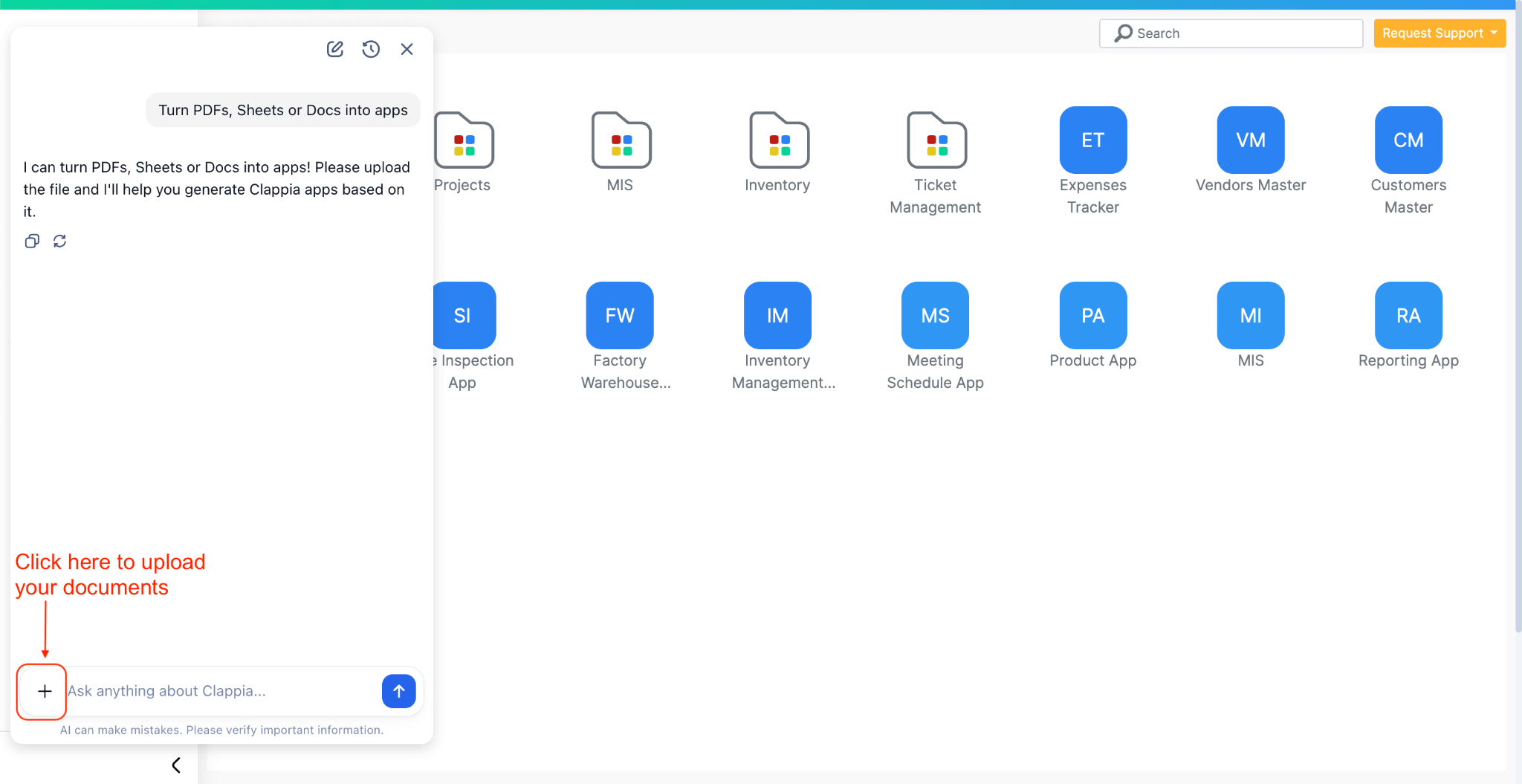Regenerate the assistant's response
Image resolution: width=1522 pixels, height=784 pixels.
tap(60, 241)
